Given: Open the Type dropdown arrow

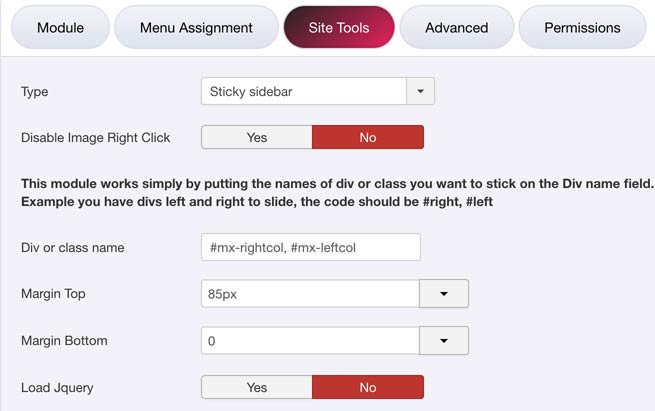Looking at the screenshot, I should [x=421, y=92].
